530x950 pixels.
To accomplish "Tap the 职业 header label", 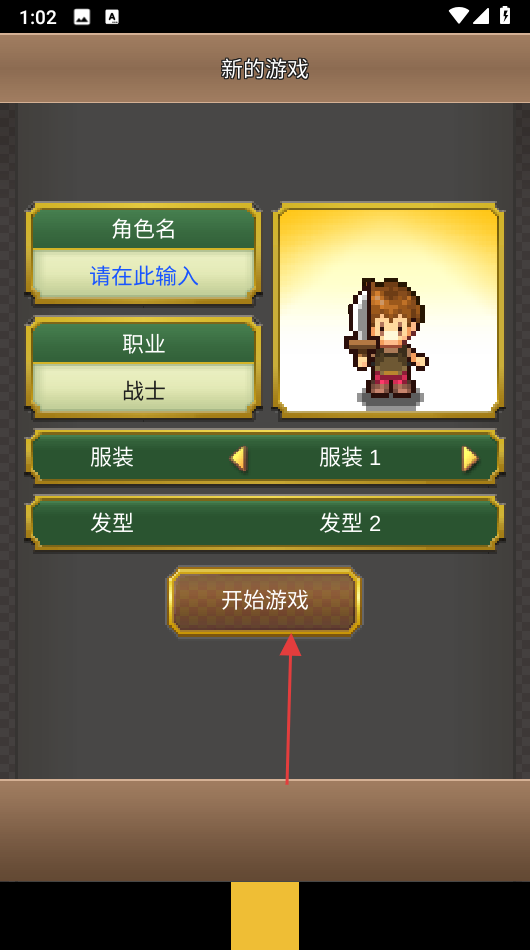I will tap(144, 344).
